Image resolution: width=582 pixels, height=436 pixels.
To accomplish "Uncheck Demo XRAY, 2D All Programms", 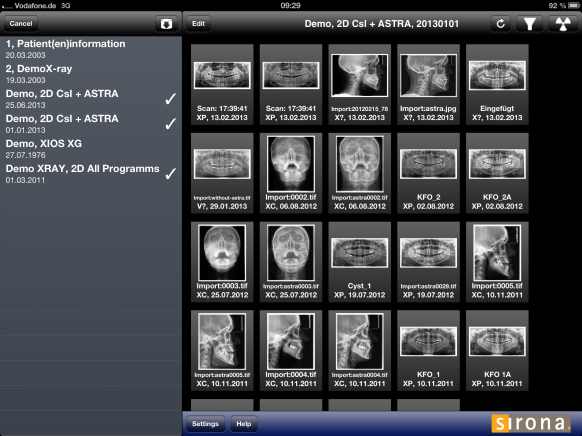I will [x=170, y=174].
